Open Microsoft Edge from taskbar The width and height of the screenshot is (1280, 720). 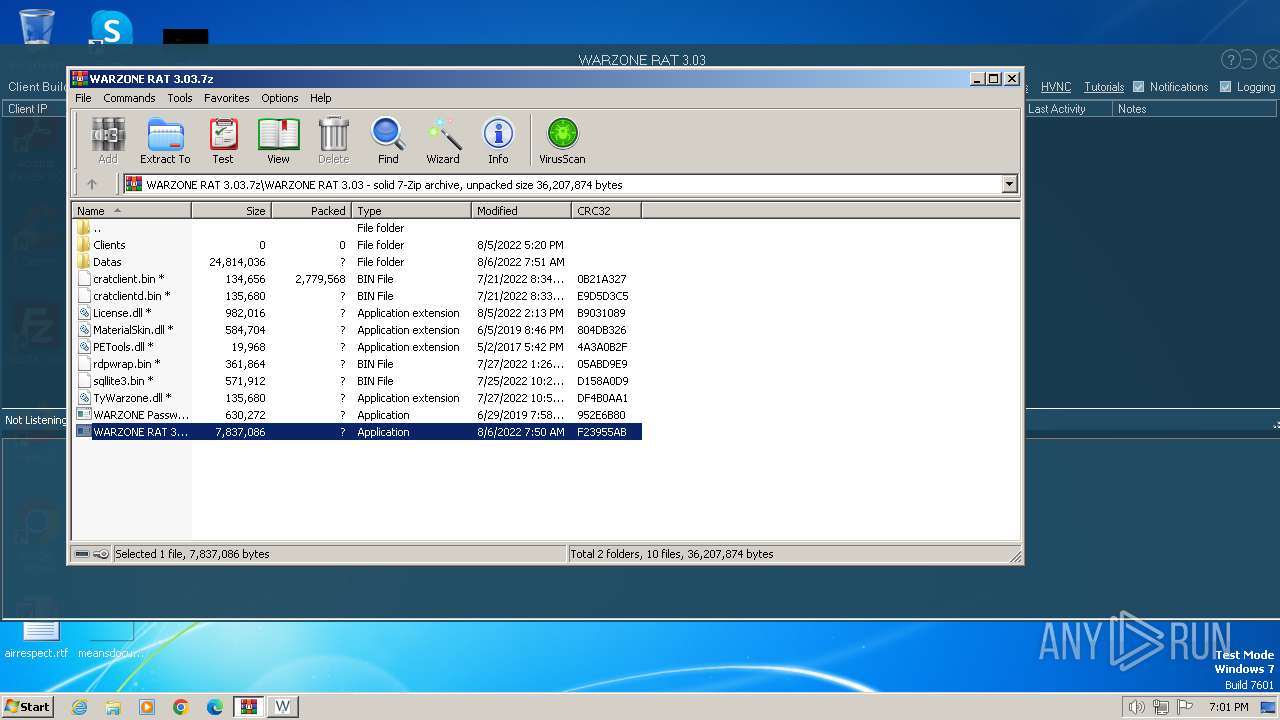pos(215,707)
